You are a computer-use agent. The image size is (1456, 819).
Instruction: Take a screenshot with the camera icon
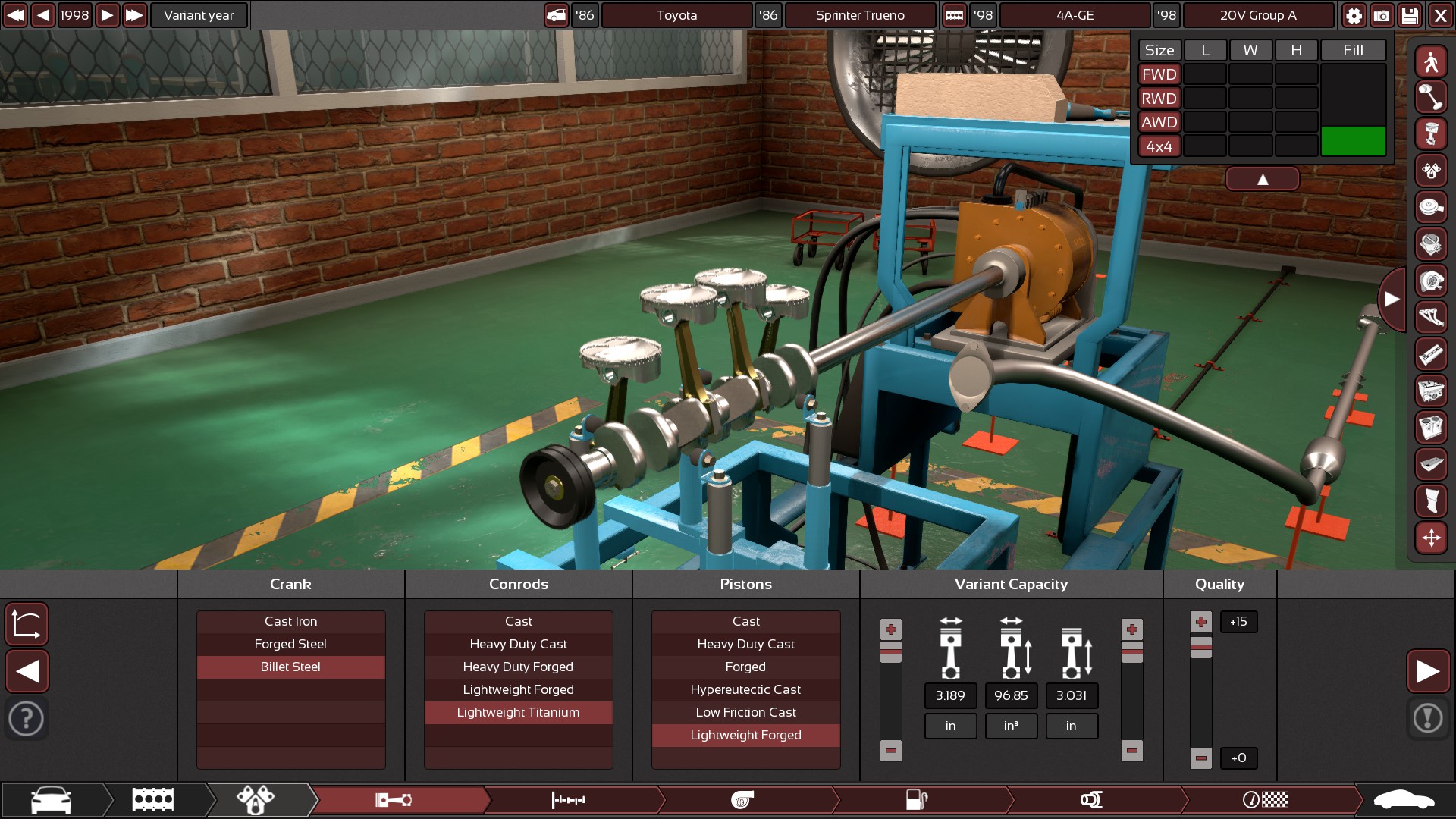click(x=1382, y=15)
